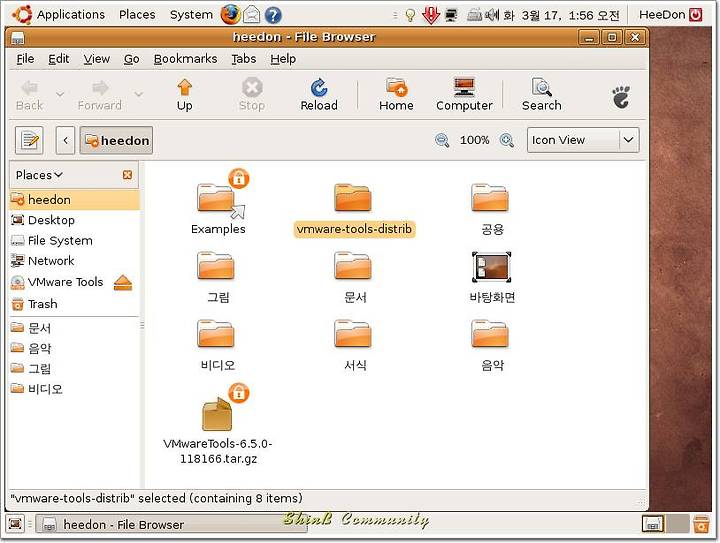Select heedon in Places sidebar
The height and width of the screenshot is (543, 720).
(74, 200)
